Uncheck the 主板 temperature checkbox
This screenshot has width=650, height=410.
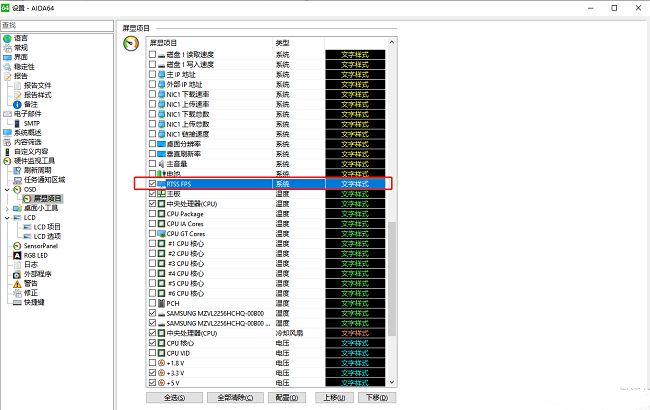click(153, 194)
